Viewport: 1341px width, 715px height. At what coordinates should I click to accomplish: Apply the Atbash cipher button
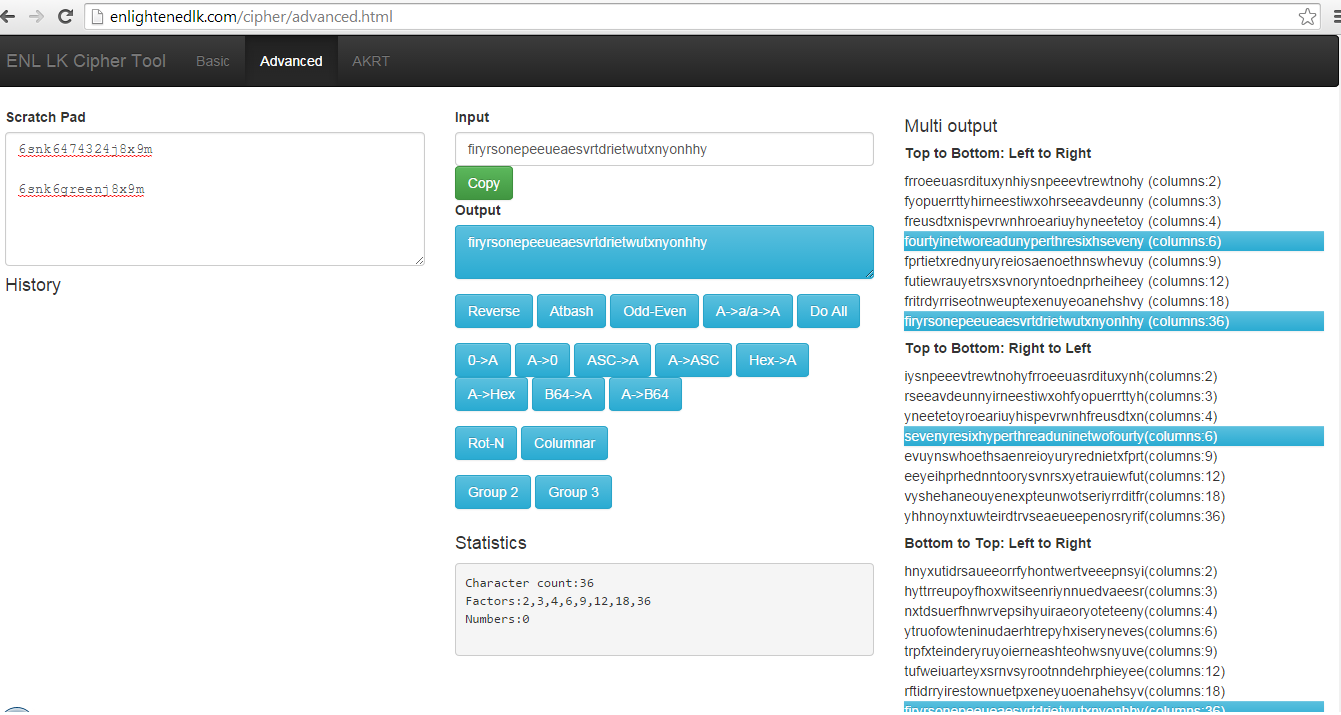(571, 311)
